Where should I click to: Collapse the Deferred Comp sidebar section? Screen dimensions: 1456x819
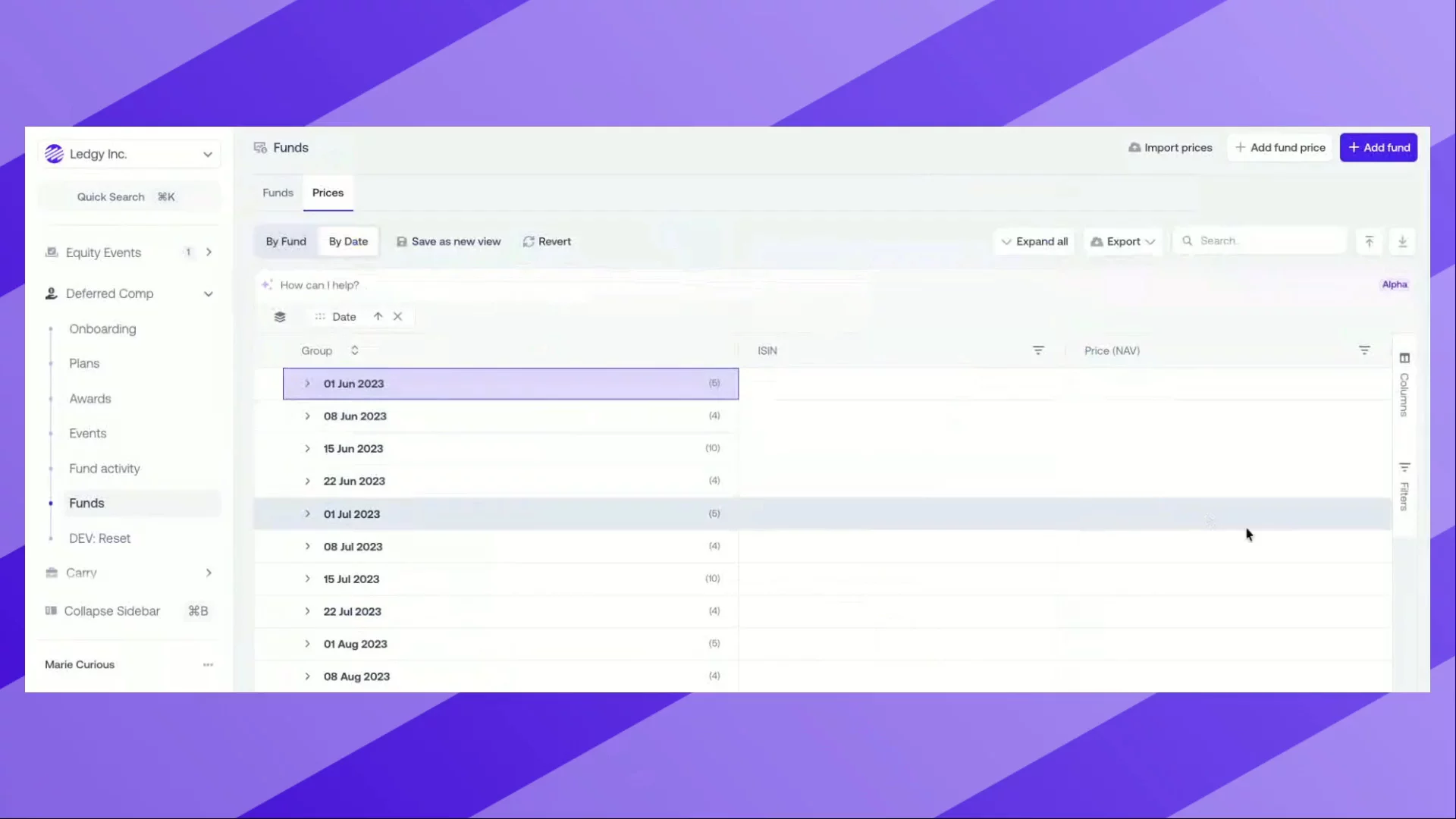point(208,294)
